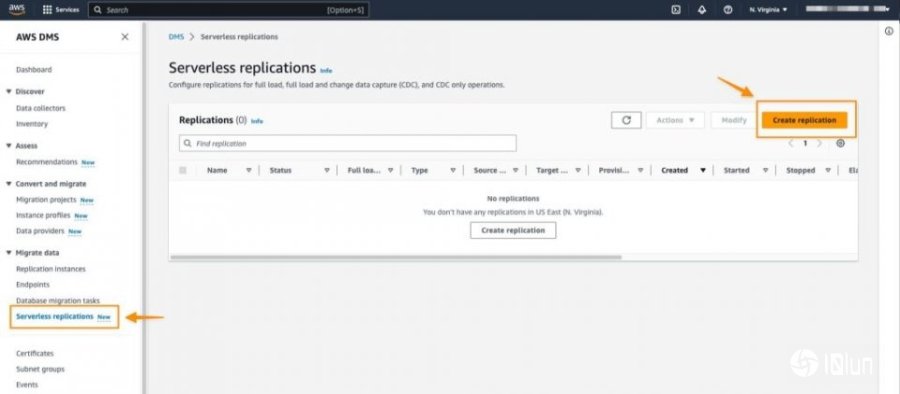The height and width of the screenshot is (394, 900).
Task: Select all replications checkbox in header
Action: tap(183, 170)
